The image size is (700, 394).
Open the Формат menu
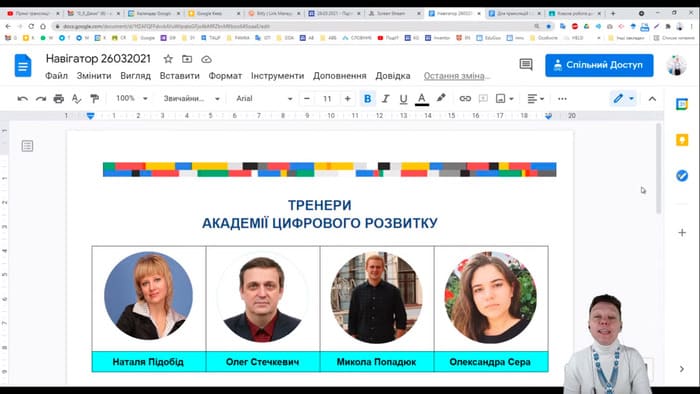[x=225, y=76]
